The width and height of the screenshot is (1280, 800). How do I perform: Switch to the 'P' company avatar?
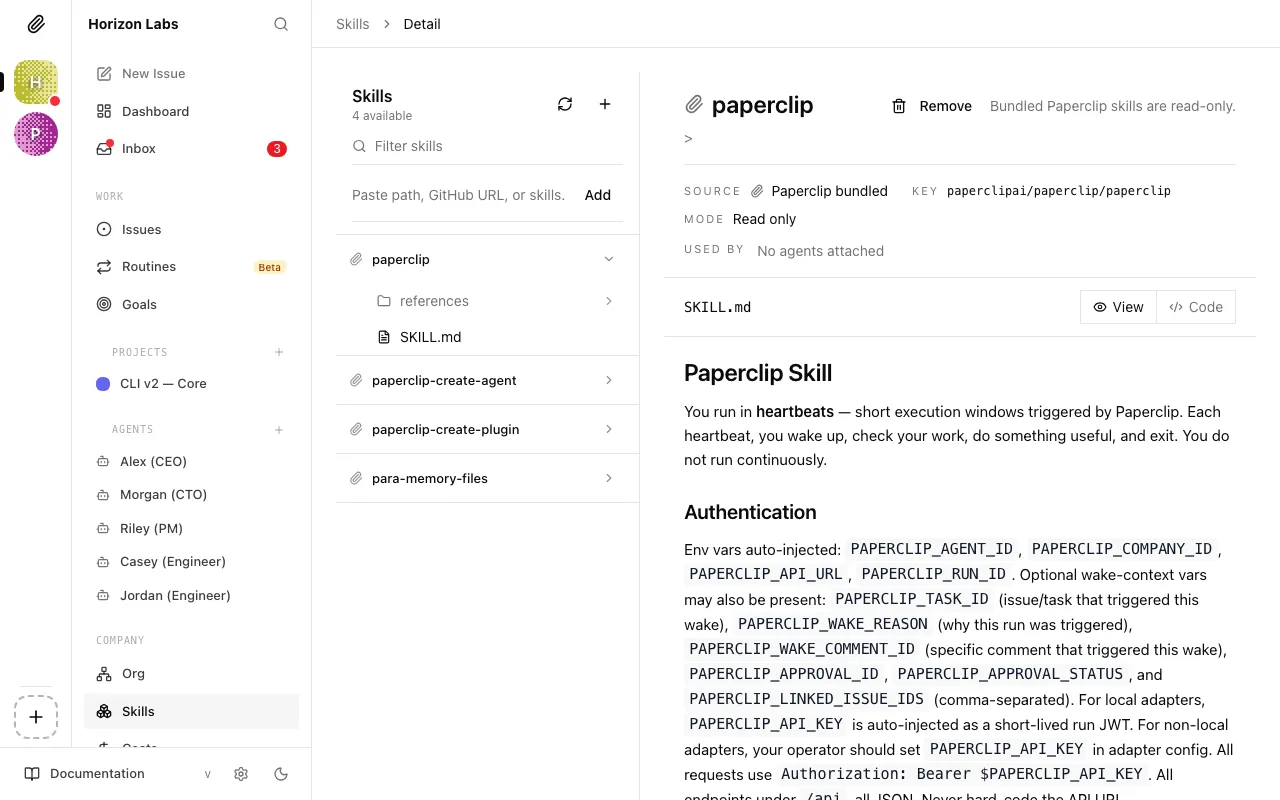tap(36, 134)
